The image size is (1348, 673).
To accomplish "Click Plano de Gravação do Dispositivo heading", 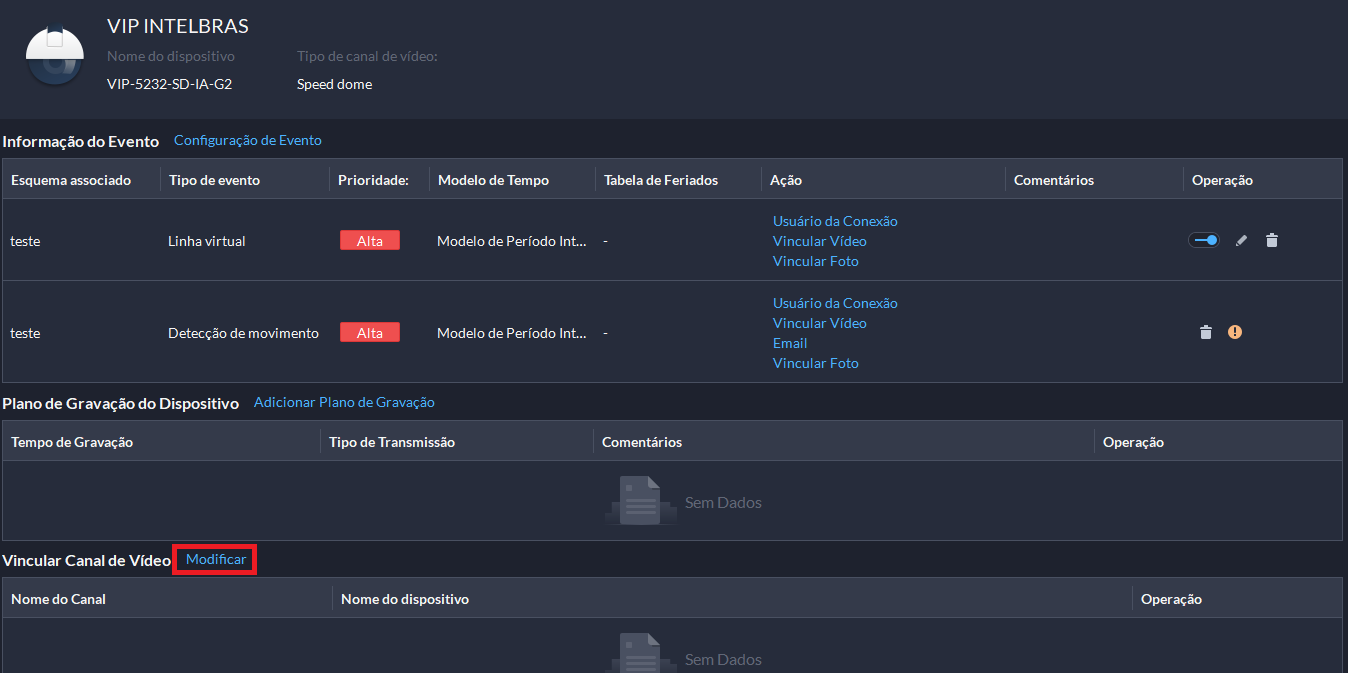I will [120, 403].
